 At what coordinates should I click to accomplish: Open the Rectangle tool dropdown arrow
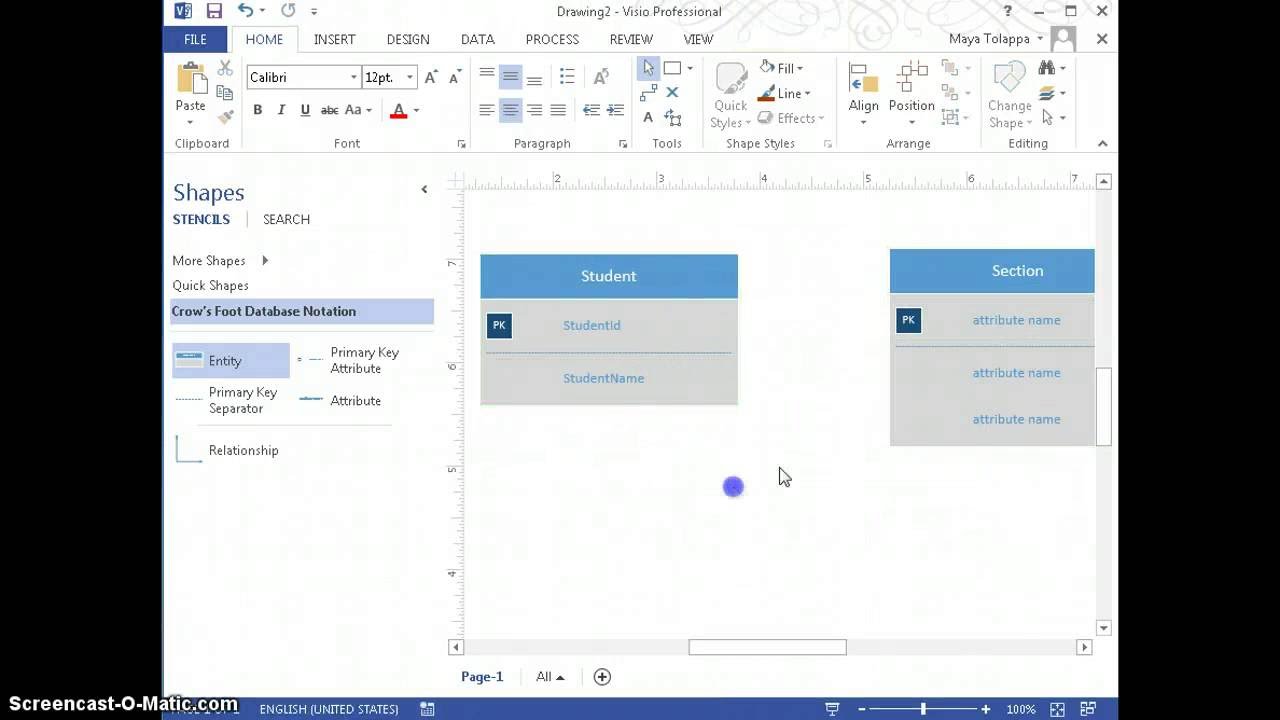click(x=690, y=68)
